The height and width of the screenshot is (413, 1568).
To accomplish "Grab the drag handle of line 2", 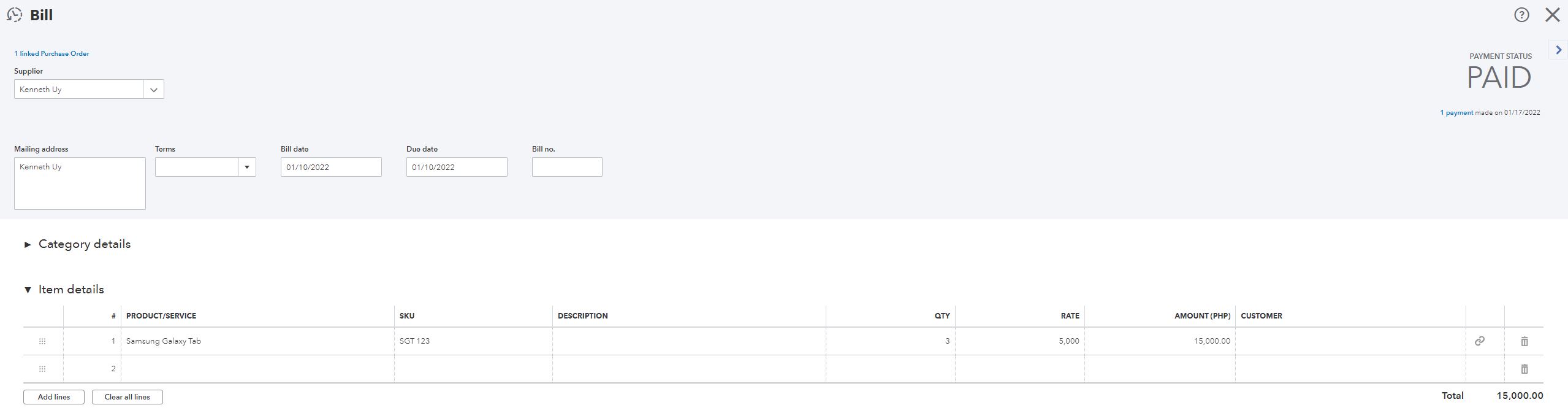I will (42, 369).
